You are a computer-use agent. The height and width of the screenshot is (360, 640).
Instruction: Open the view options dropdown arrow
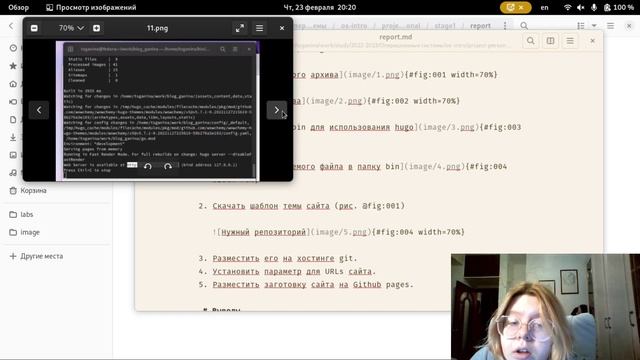click(594, 26)
